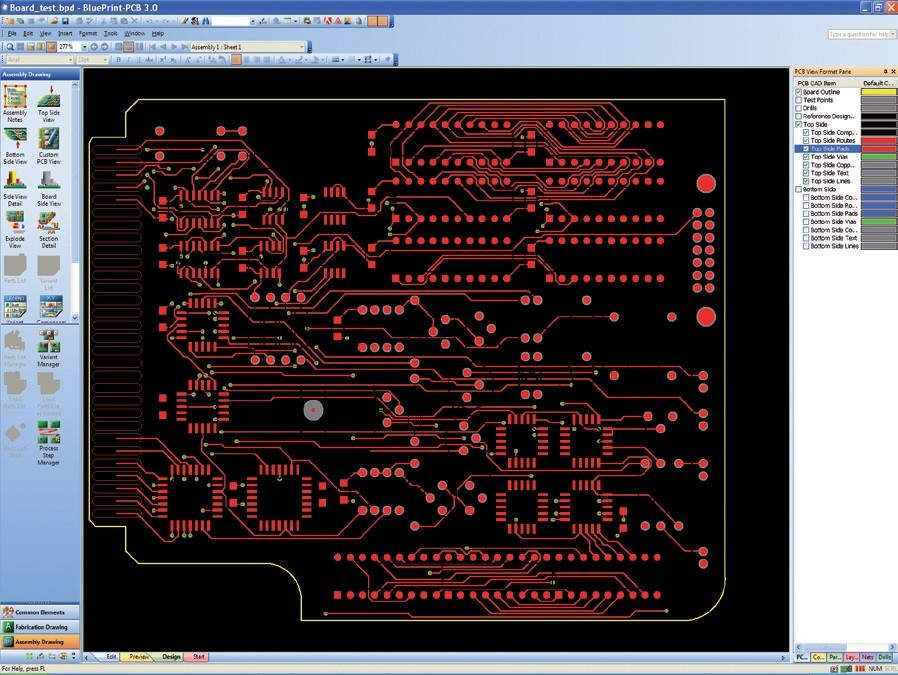Open the Process Step Manager

tap(49, 443)
